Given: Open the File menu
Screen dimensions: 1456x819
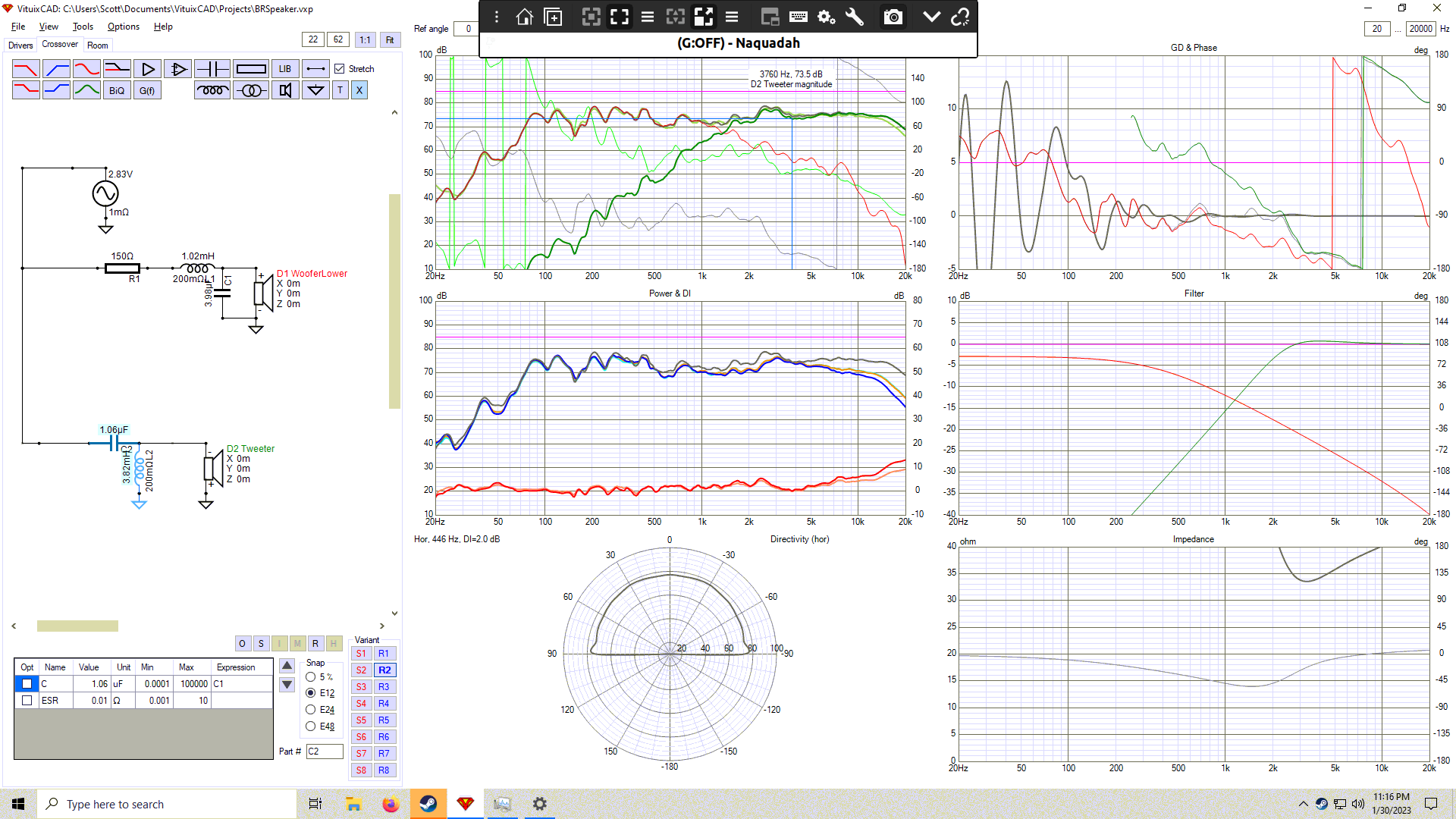Looking at the screenshot, I should tap(18, 27).
